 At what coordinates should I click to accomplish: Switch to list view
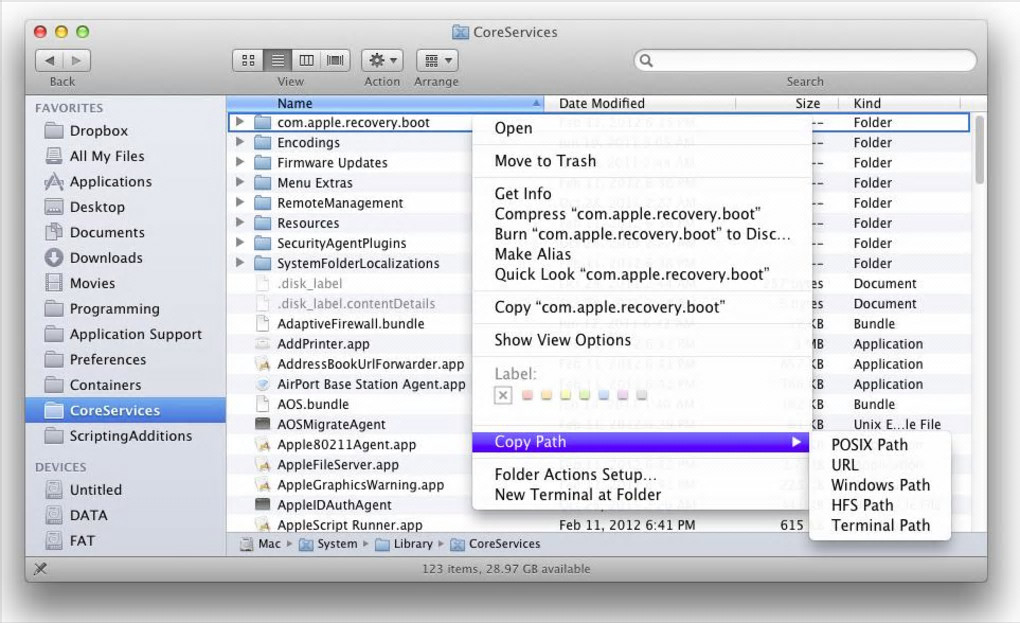278,60
